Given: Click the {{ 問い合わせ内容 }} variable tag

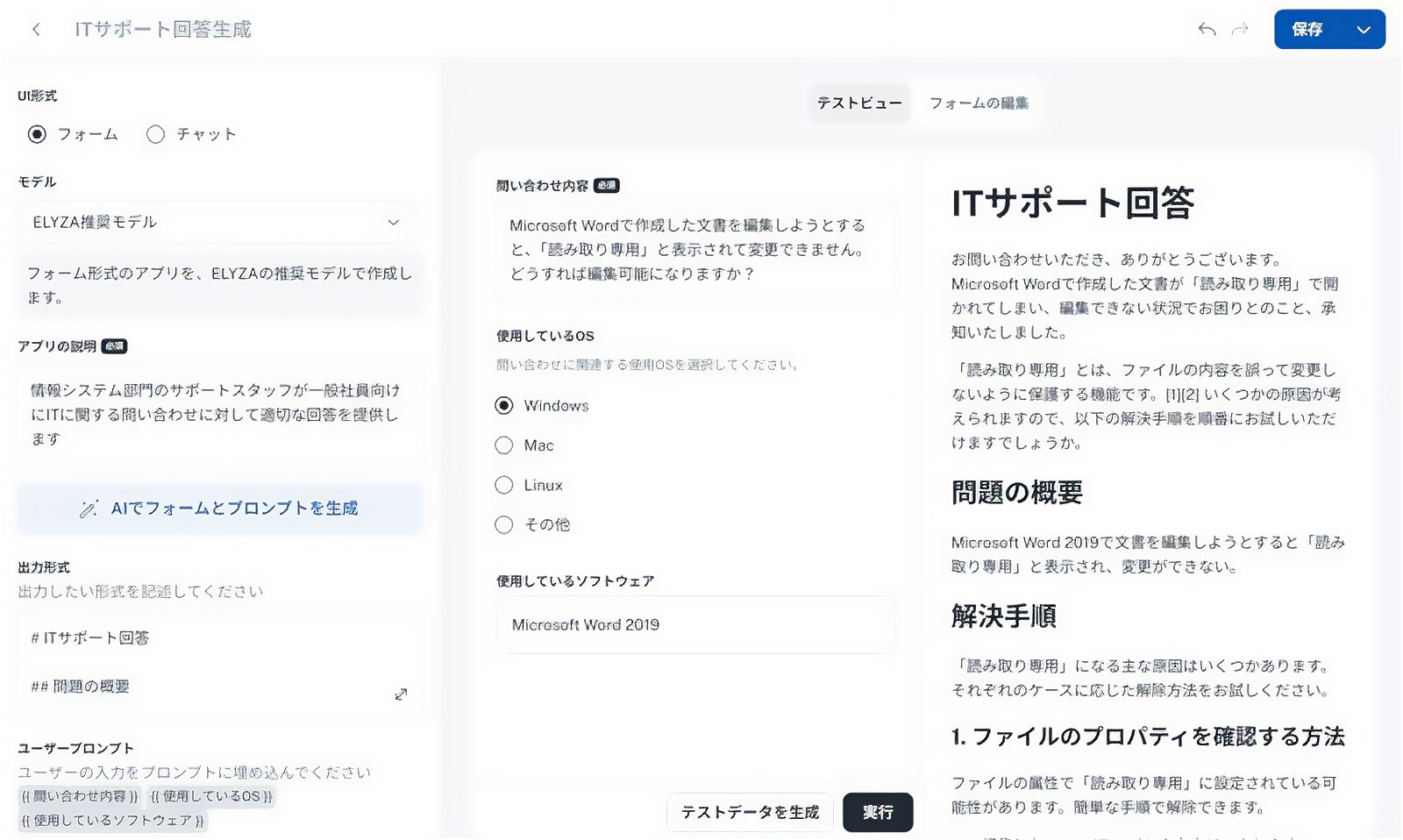Looking at the screenshot, I should coord(80,796).
